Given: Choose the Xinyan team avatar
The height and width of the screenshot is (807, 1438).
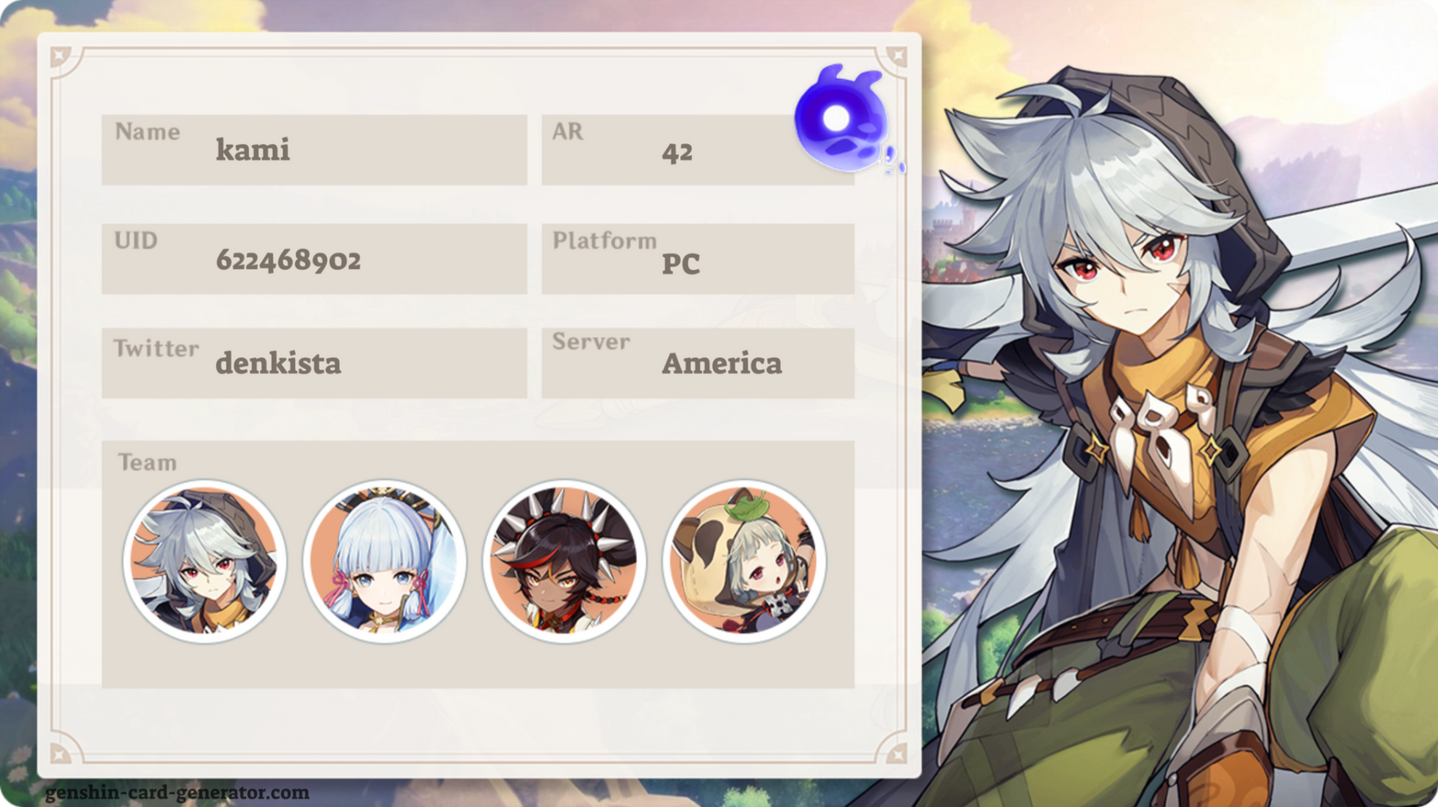Looking at the screenshot, I should click(564, 561).
